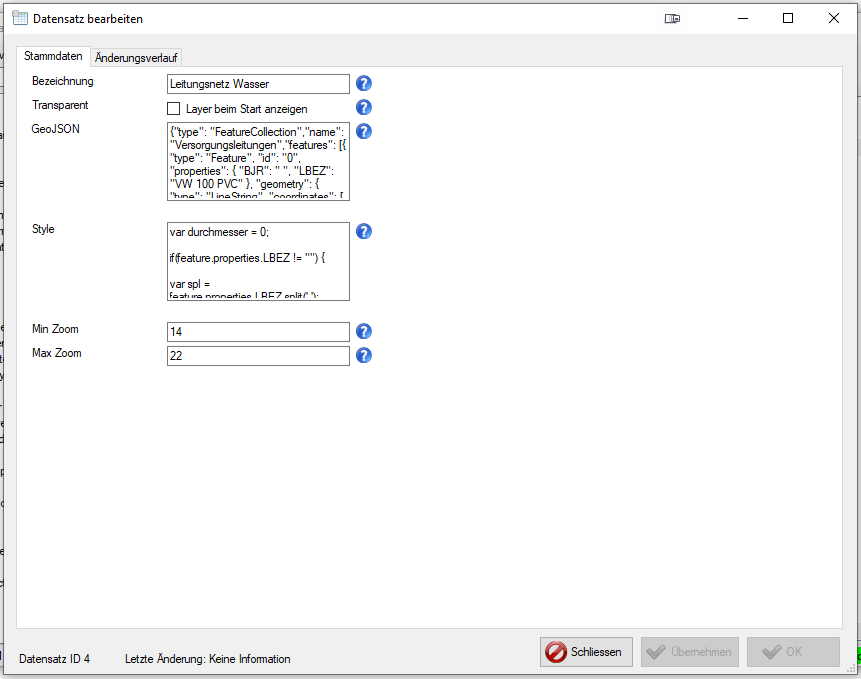Open the Min Zoom help icon

pyautogui.click(x=364, y=332)
